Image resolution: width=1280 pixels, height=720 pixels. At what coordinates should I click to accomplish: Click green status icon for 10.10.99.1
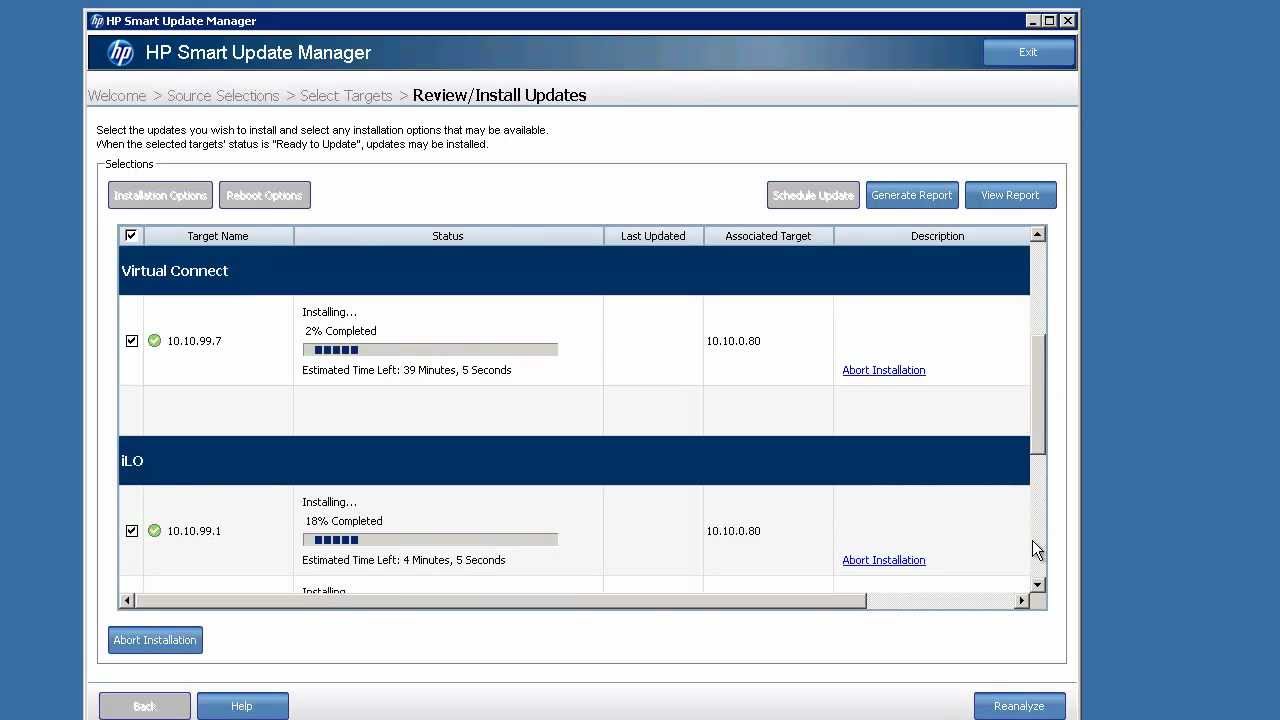154,531
